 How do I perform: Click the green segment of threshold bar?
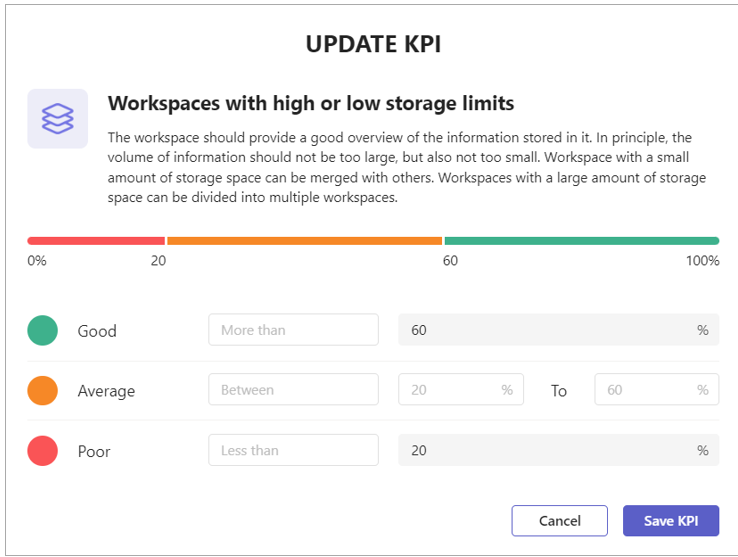pos(582,241)
